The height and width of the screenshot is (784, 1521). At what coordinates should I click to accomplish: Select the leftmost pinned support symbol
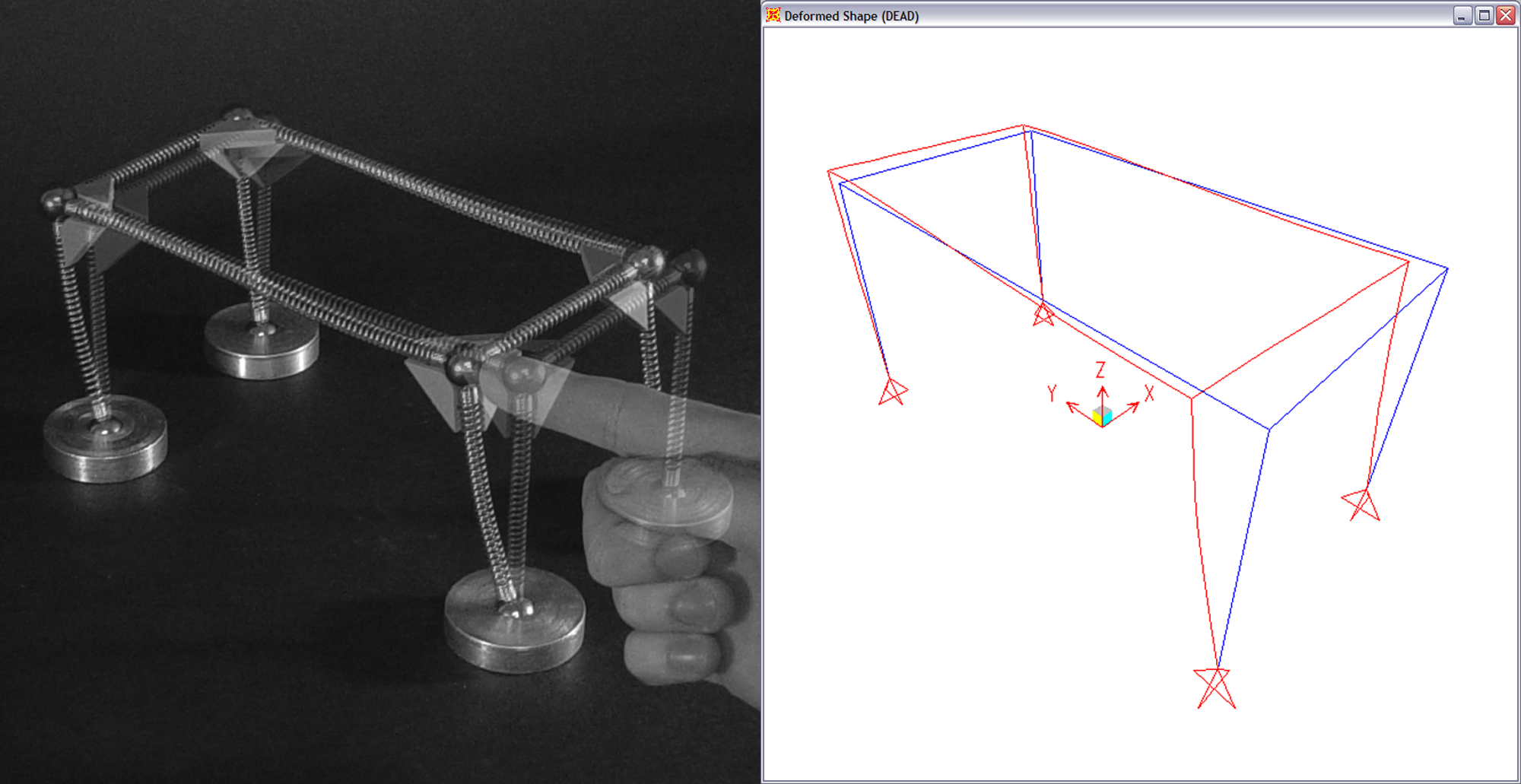[x=892, y=392]
